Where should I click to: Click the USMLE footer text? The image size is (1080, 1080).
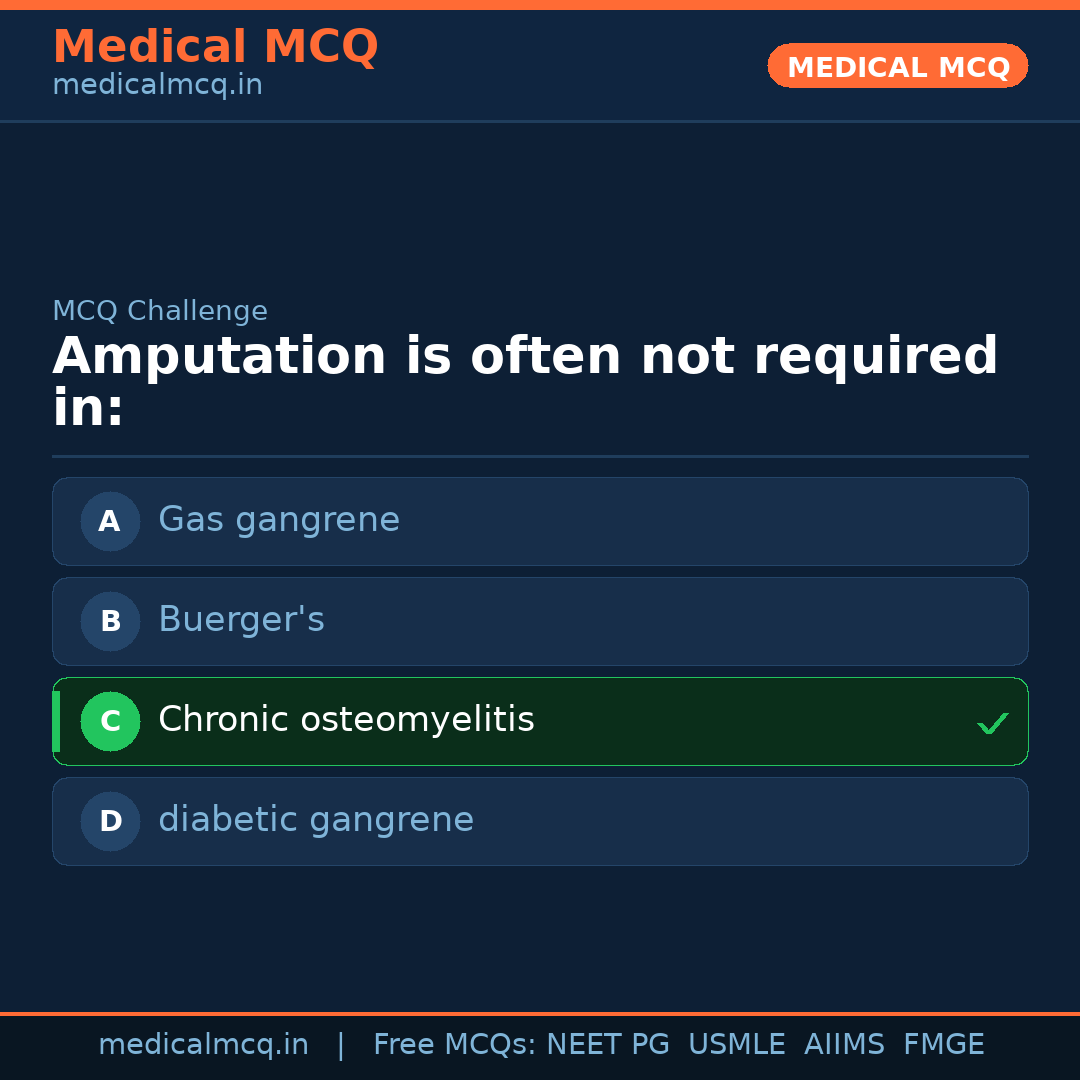pos(736,1045)
